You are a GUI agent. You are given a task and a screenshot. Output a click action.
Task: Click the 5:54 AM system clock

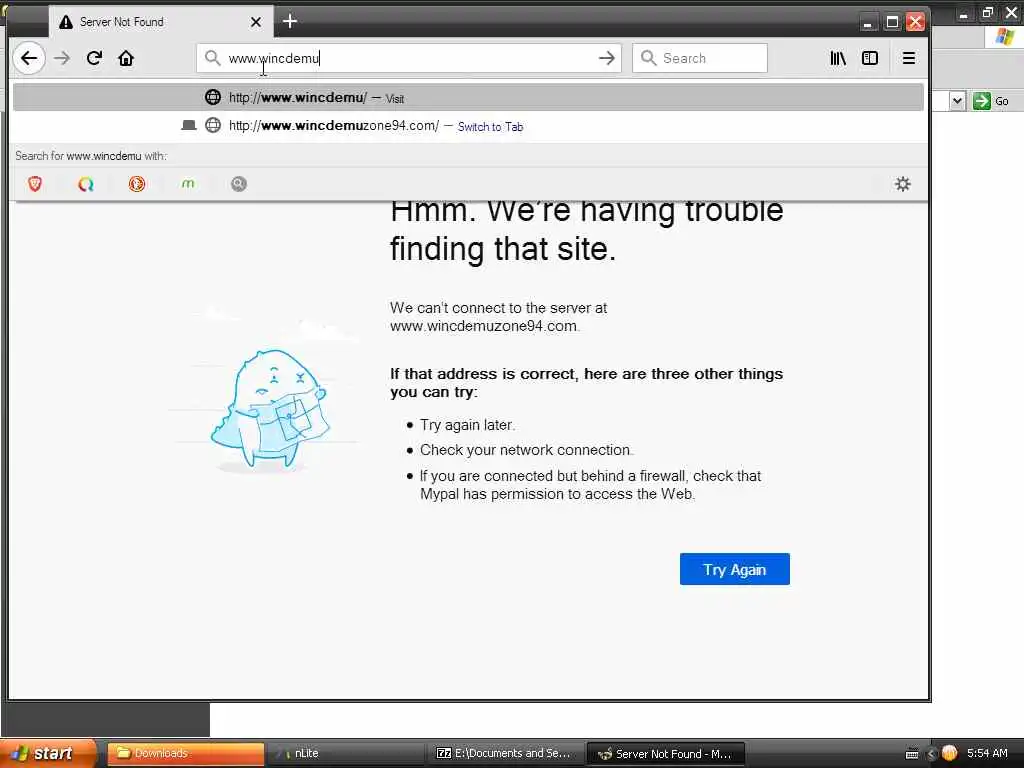pos(987,753)
